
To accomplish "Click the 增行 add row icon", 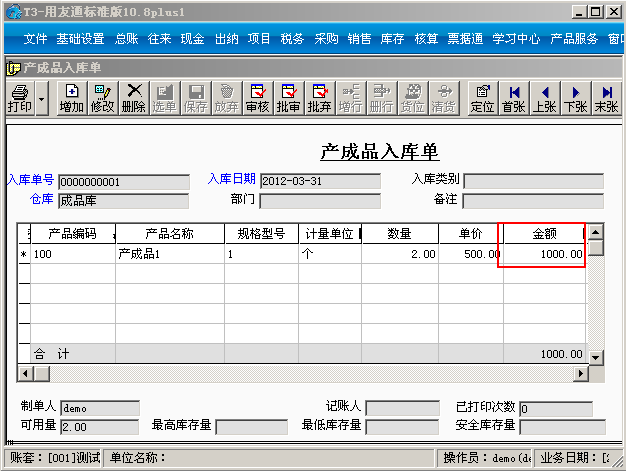I will 351,98.
